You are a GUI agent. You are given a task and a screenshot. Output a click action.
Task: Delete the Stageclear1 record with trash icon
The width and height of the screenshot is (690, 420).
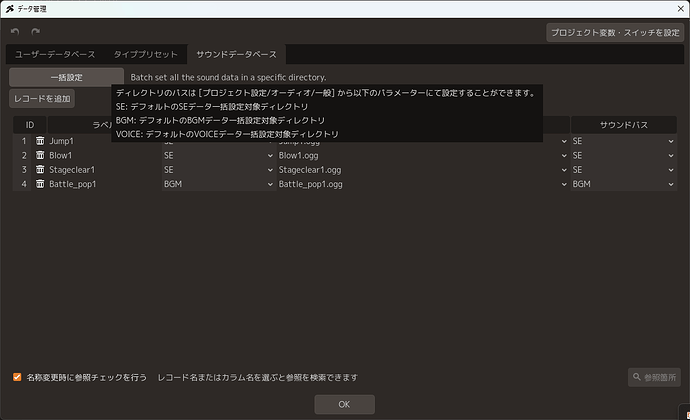40,169
